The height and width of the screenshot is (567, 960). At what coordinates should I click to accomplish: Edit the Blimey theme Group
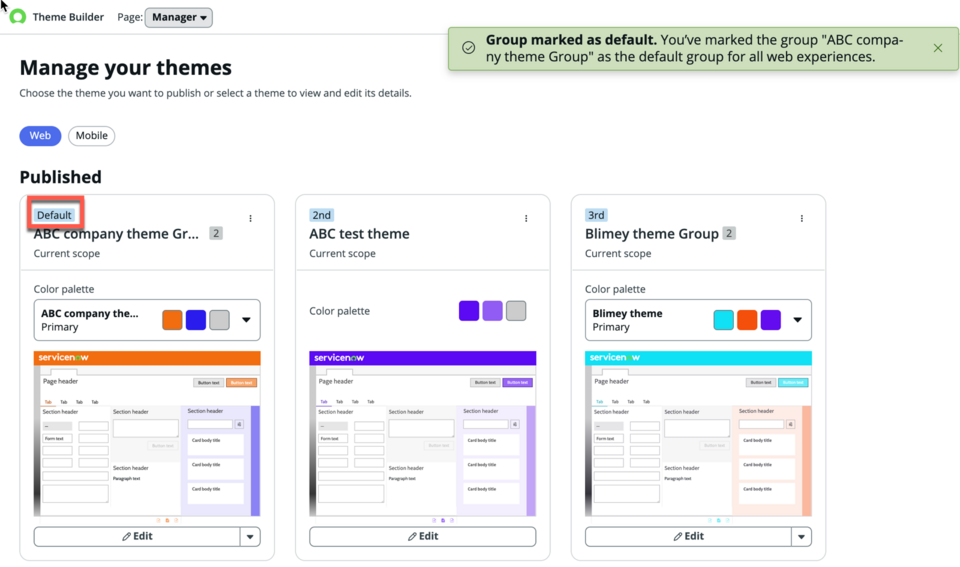pos(688,536)
